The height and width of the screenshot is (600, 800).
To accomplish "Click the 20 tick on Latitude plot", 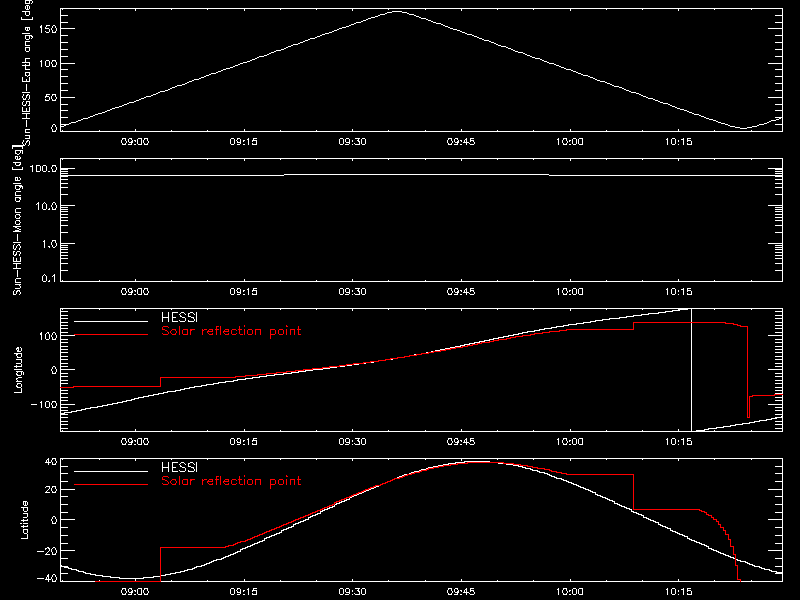I will [51, 490].
